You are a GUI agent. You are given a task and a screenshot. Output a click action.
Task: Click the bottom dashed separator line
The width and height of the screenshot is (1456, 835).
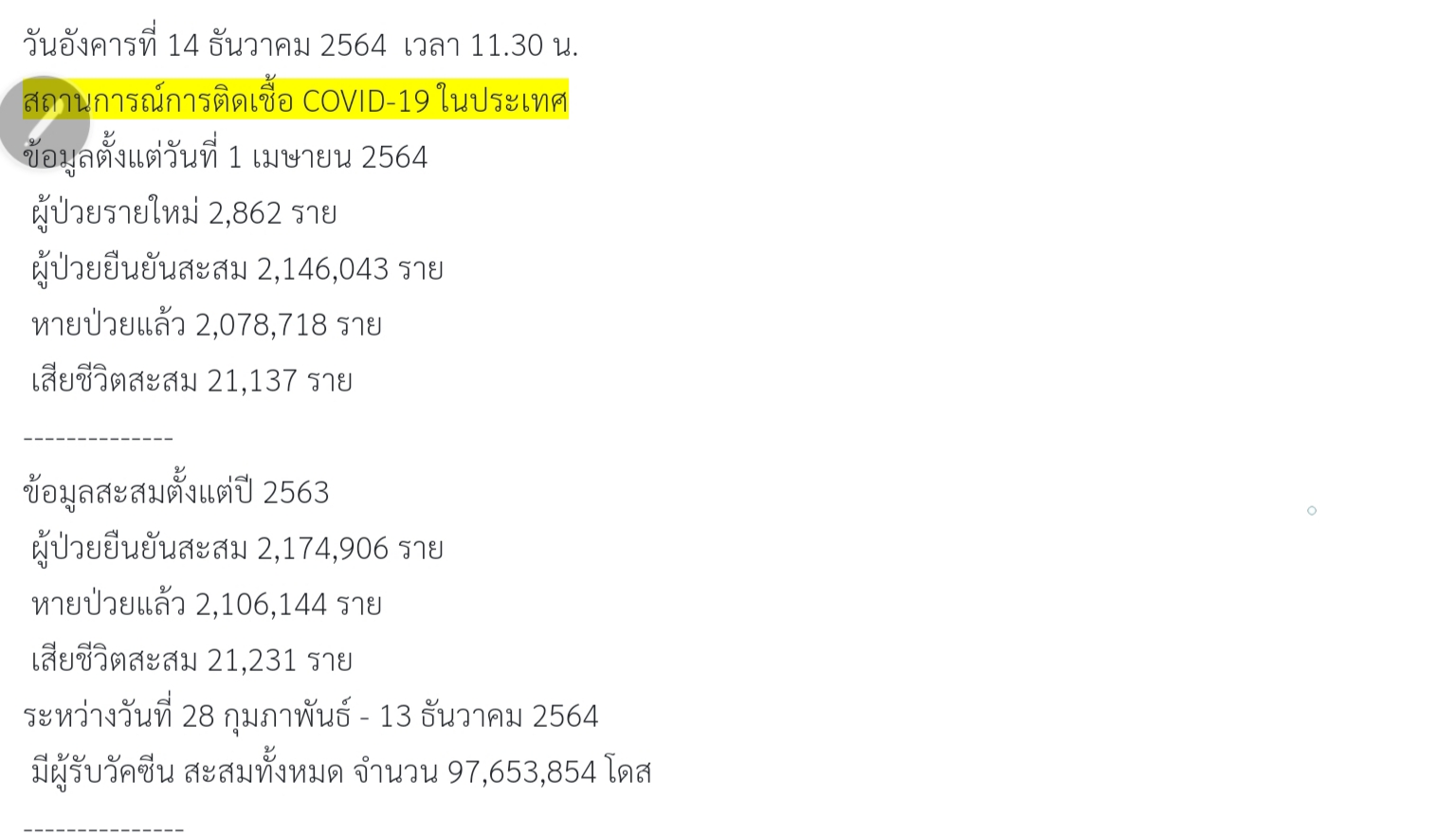[x=103, y=829]
